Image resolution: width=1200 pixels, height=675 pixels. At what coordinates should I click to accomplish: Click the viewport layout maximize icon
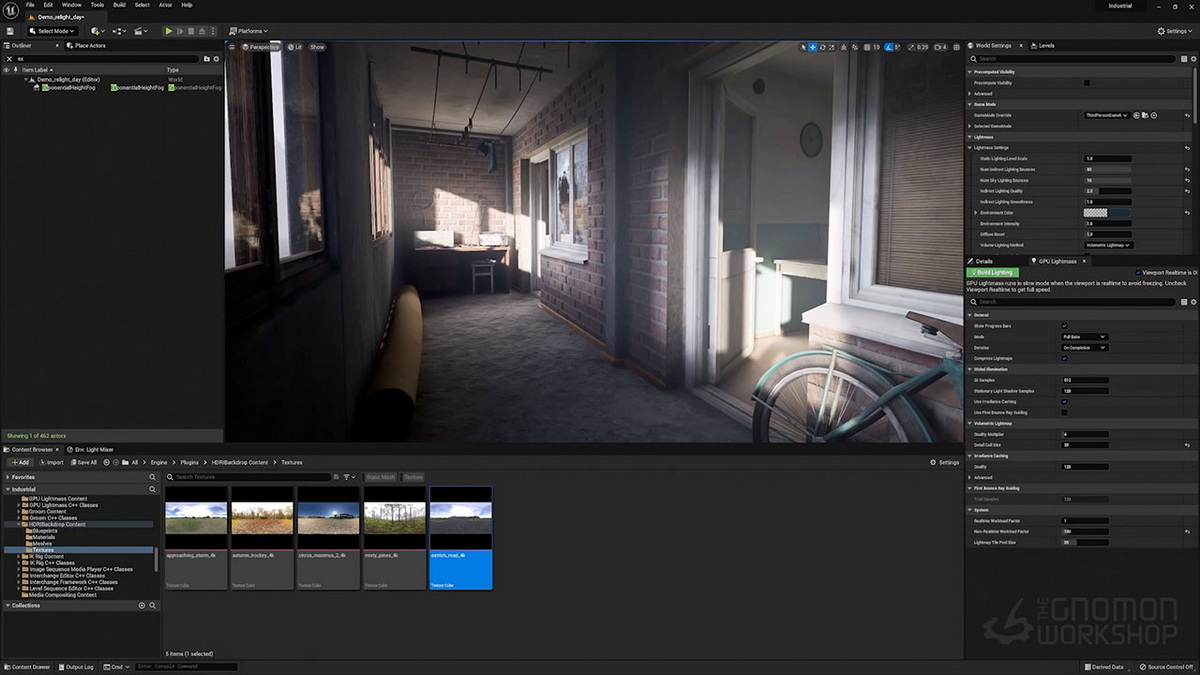tap(955, 47)
